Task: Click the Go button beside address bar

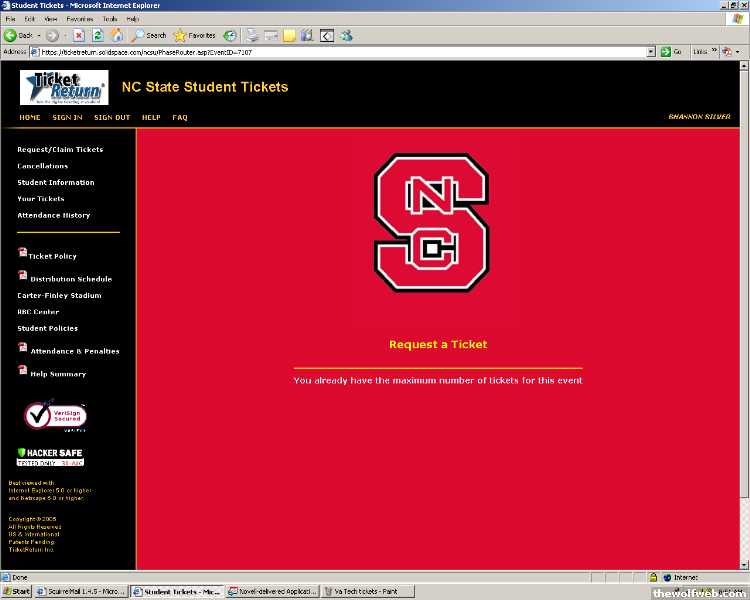Action: (672, 51)
